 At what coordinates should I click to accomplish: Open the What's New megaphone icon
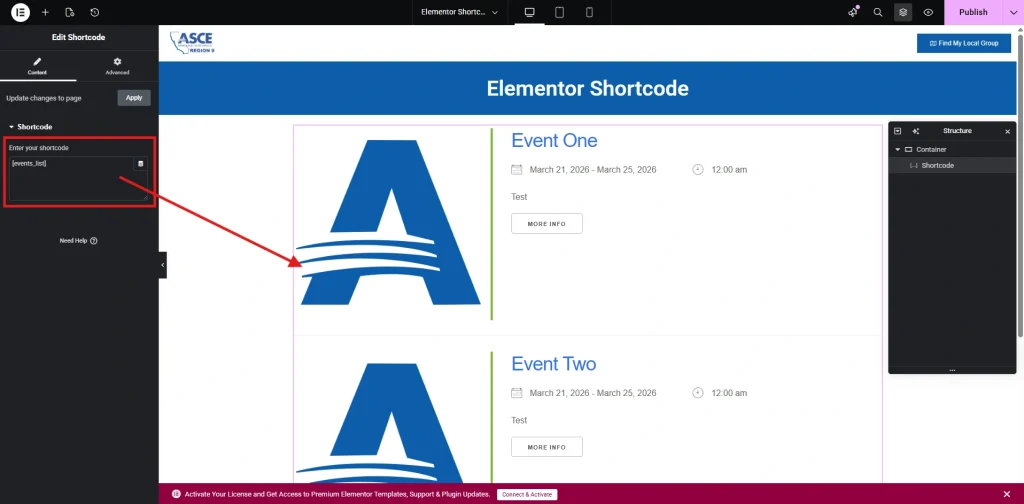(x=853, y=12)
